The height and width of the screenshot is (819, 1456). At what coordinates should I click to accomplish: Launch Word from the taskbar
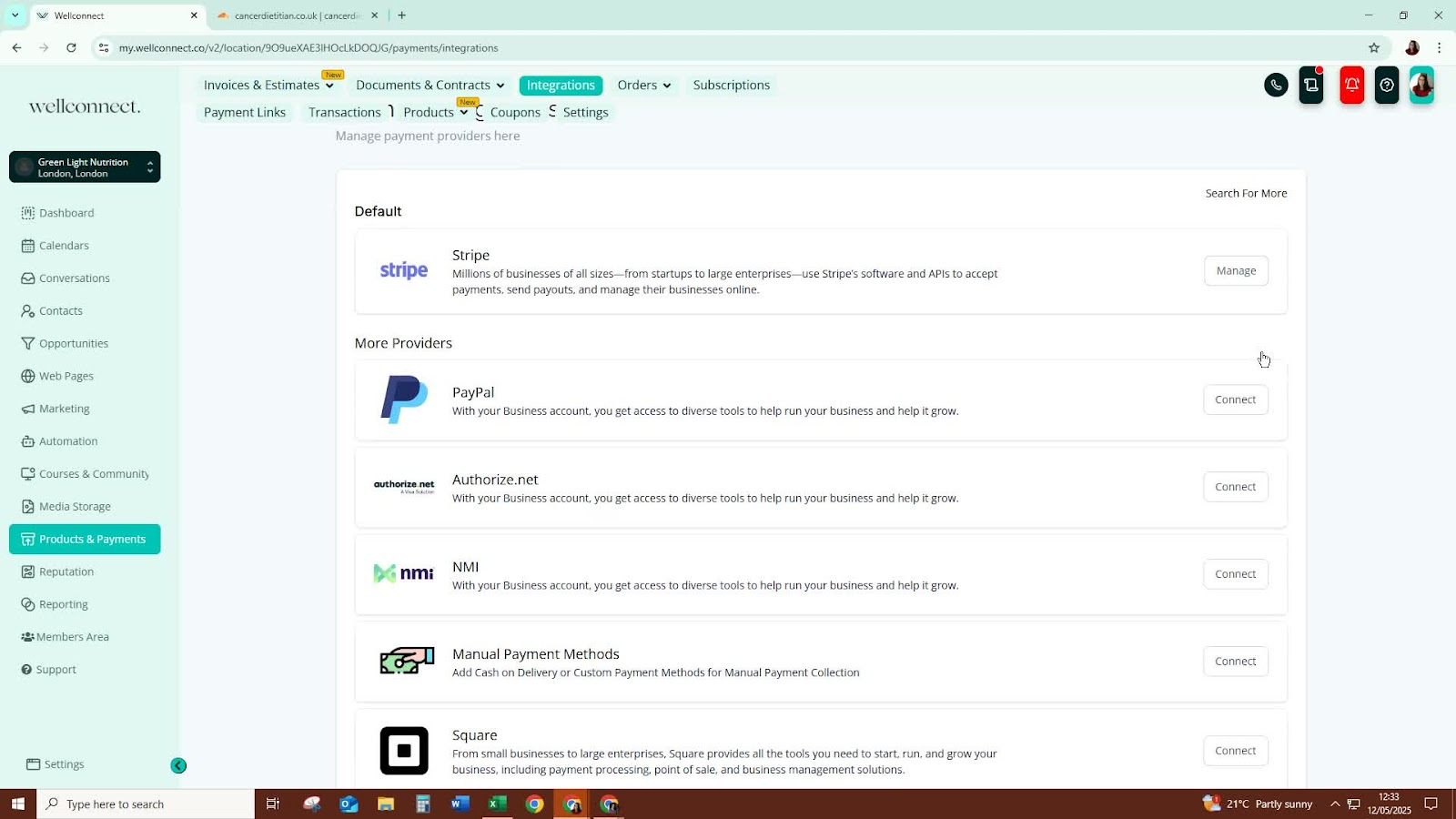point(460,804)
